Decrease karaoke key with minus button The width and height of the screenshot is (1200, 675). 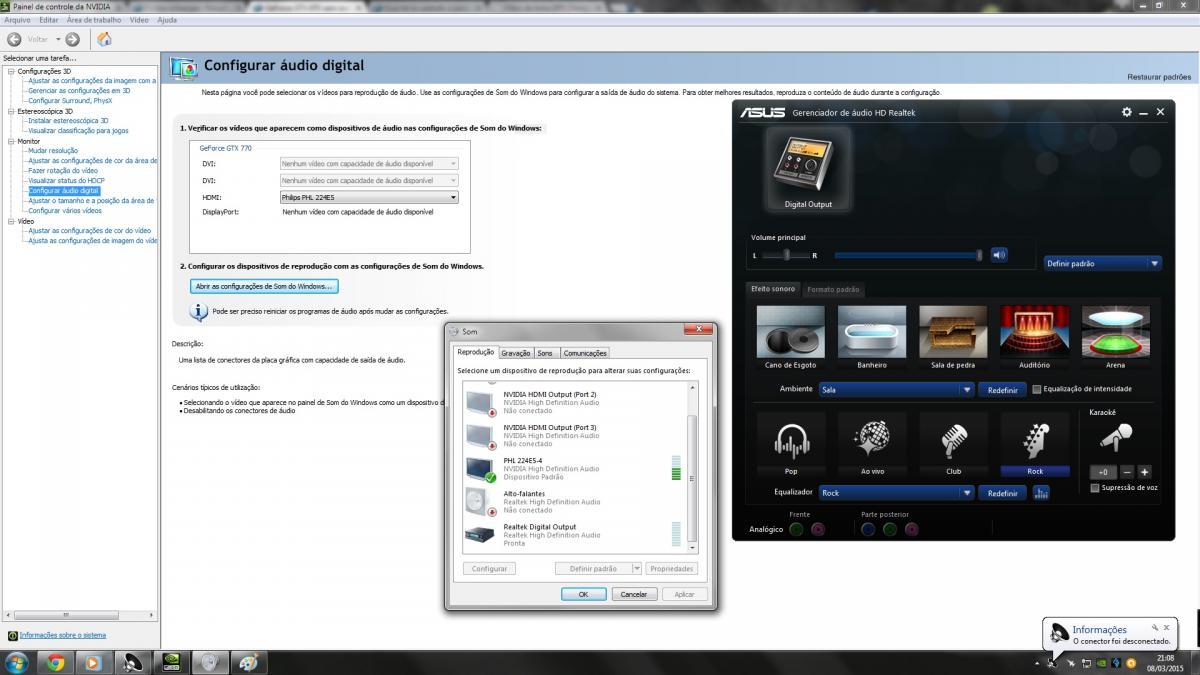pos(1127,472)
